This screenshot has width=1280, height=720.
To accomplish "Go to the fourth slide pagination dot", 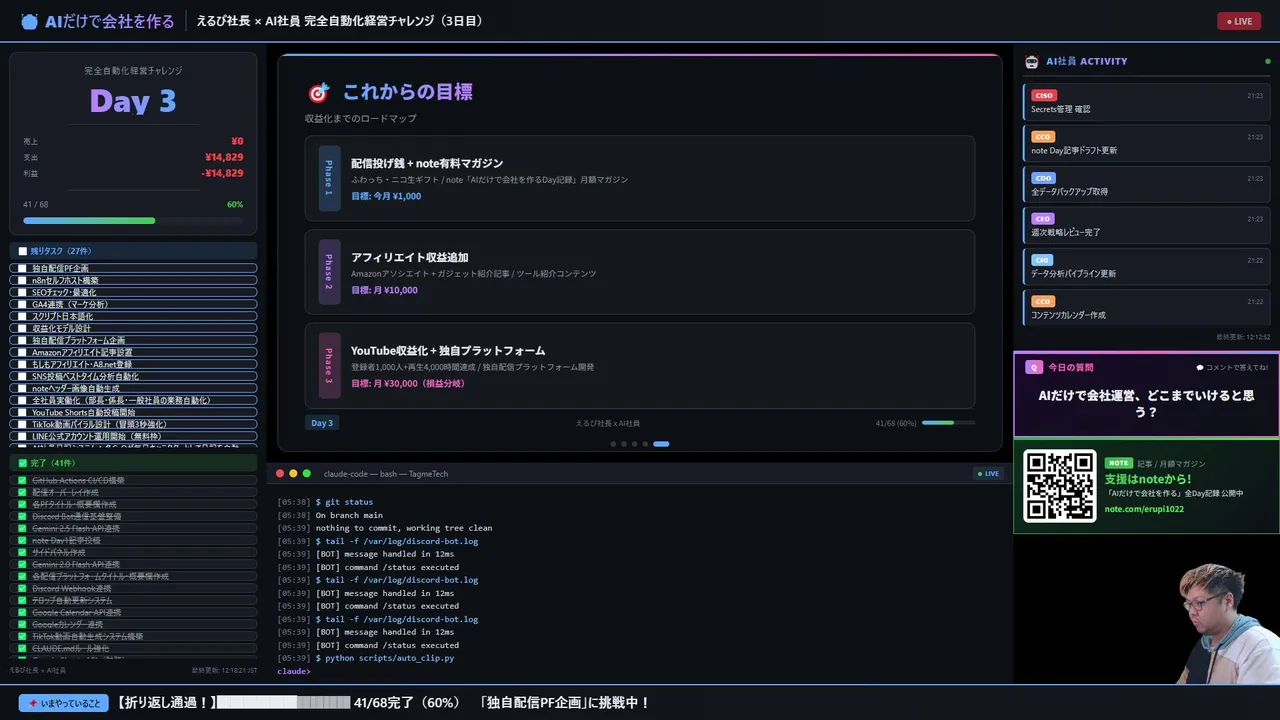I will click(645, 443).
